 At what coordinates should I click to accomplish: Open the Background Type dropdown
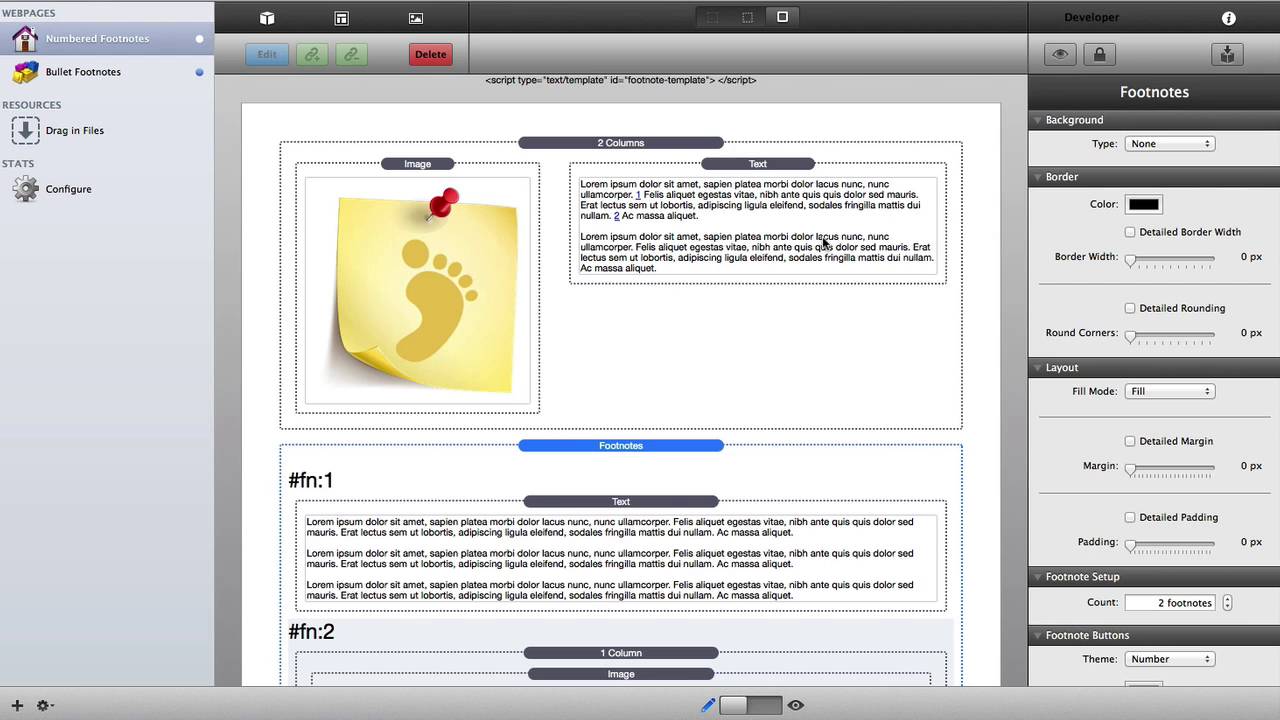[1170, 144]
